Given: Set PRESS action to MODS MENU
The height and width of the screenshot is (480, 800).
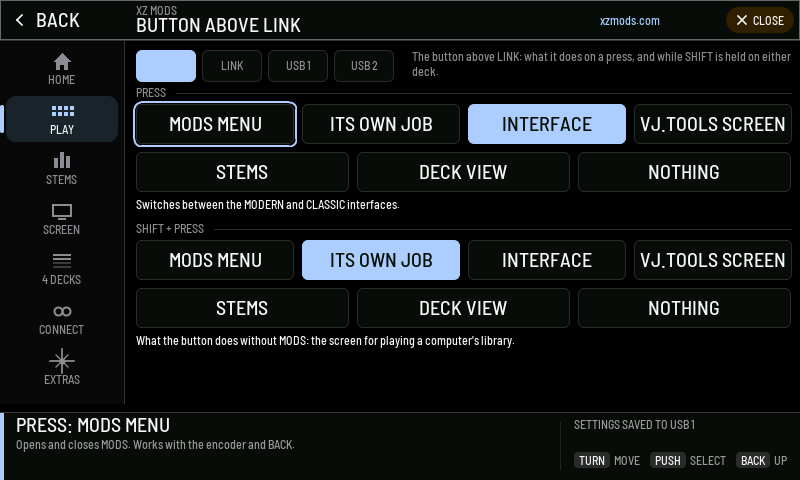Looking at the screenshot, I should point(215,124).
